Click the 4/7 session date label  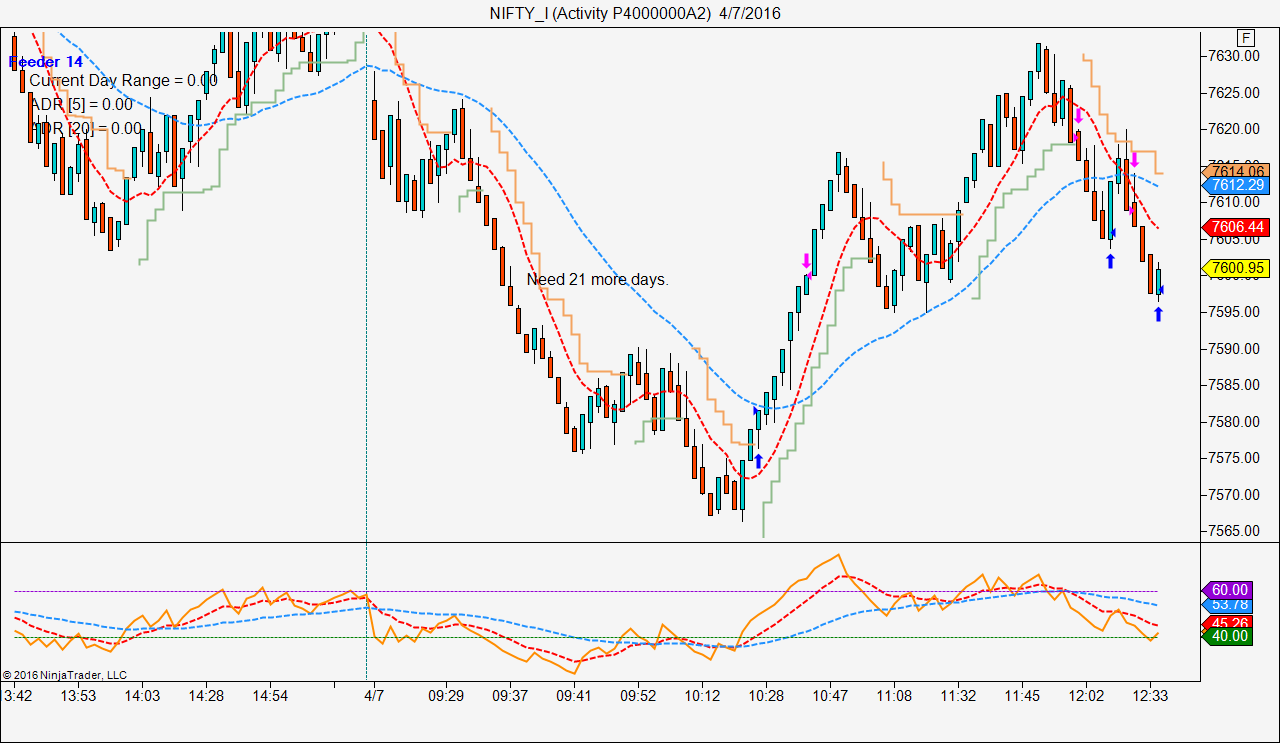(374, 696)
